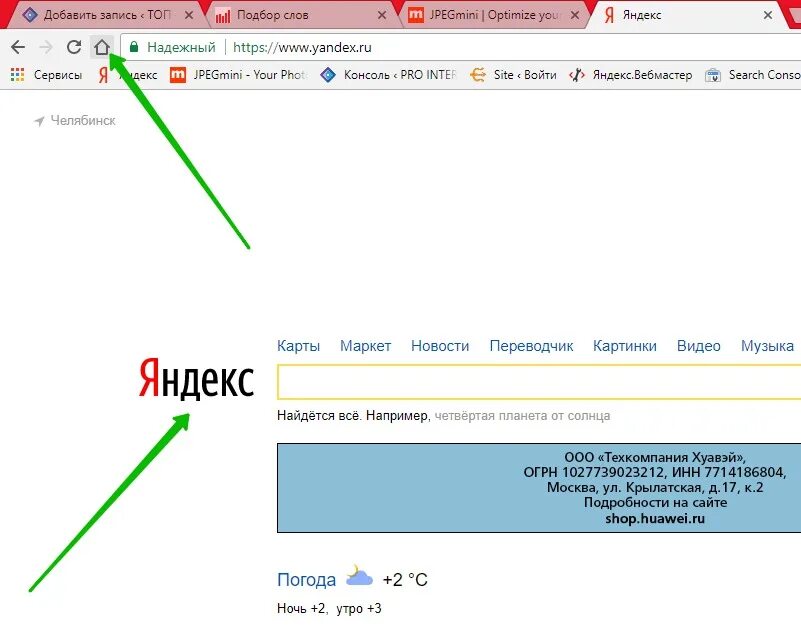Click the Яндекс logo
This screenshot has height=639, width=801.
pos(196,378)
